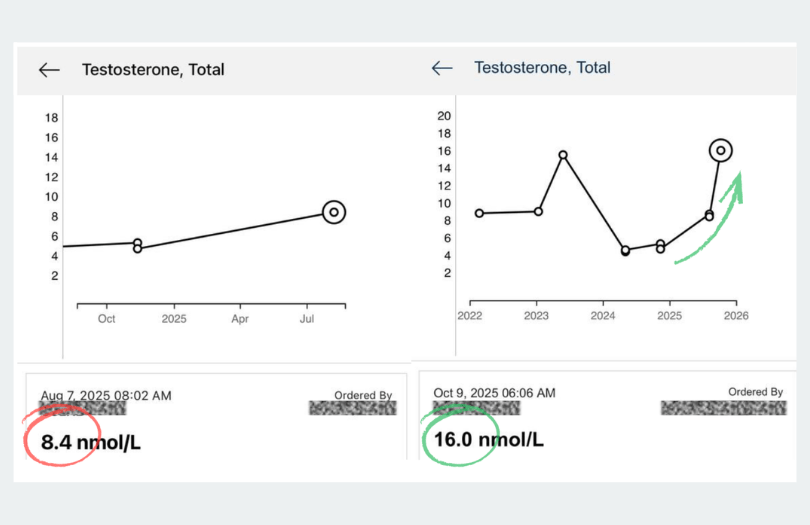
Task: Click the blurred name under left Ordered By
Action: (x=353, y=408)
